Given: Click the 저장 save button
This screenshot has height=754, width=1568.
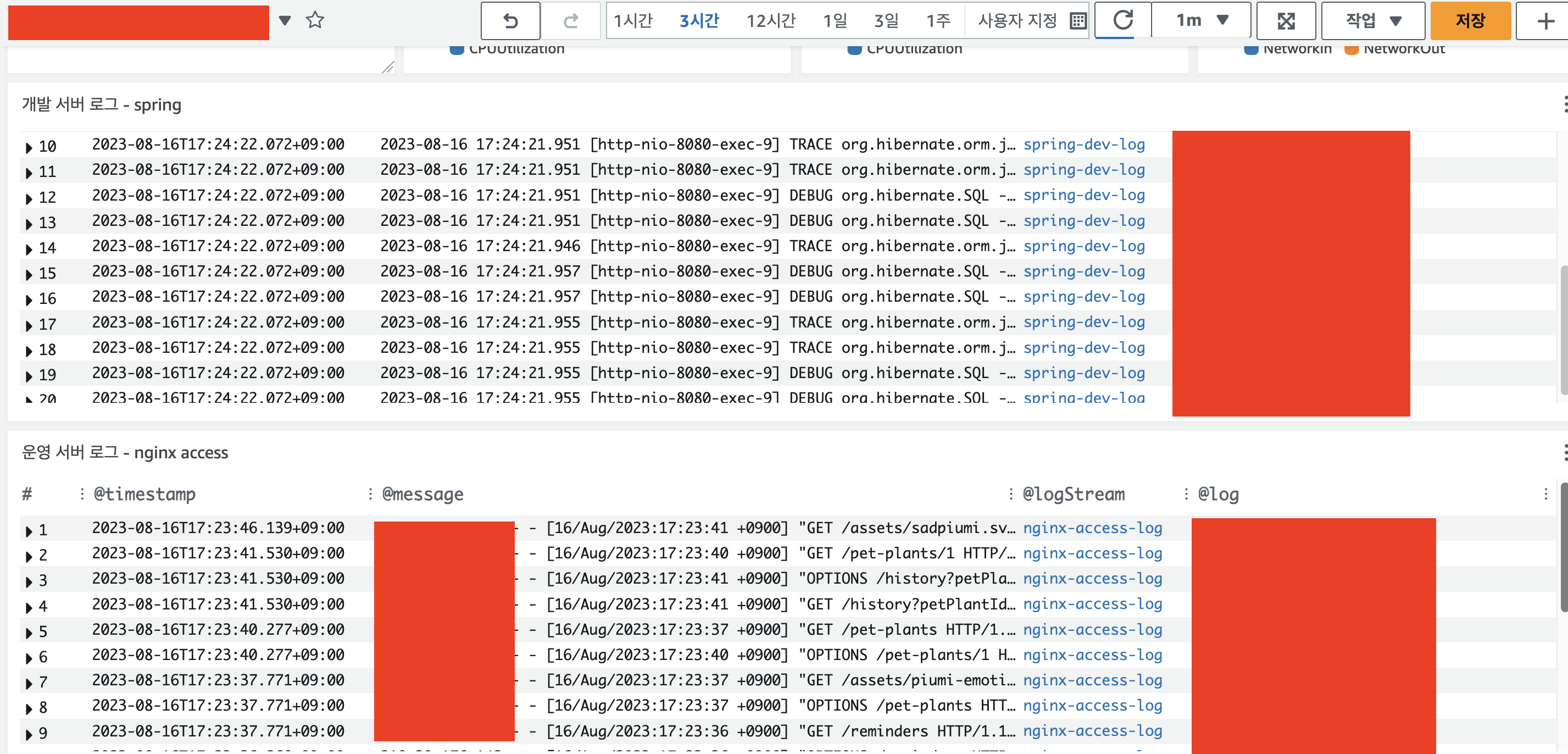Looking at the screenshot, I should 1470,21.
